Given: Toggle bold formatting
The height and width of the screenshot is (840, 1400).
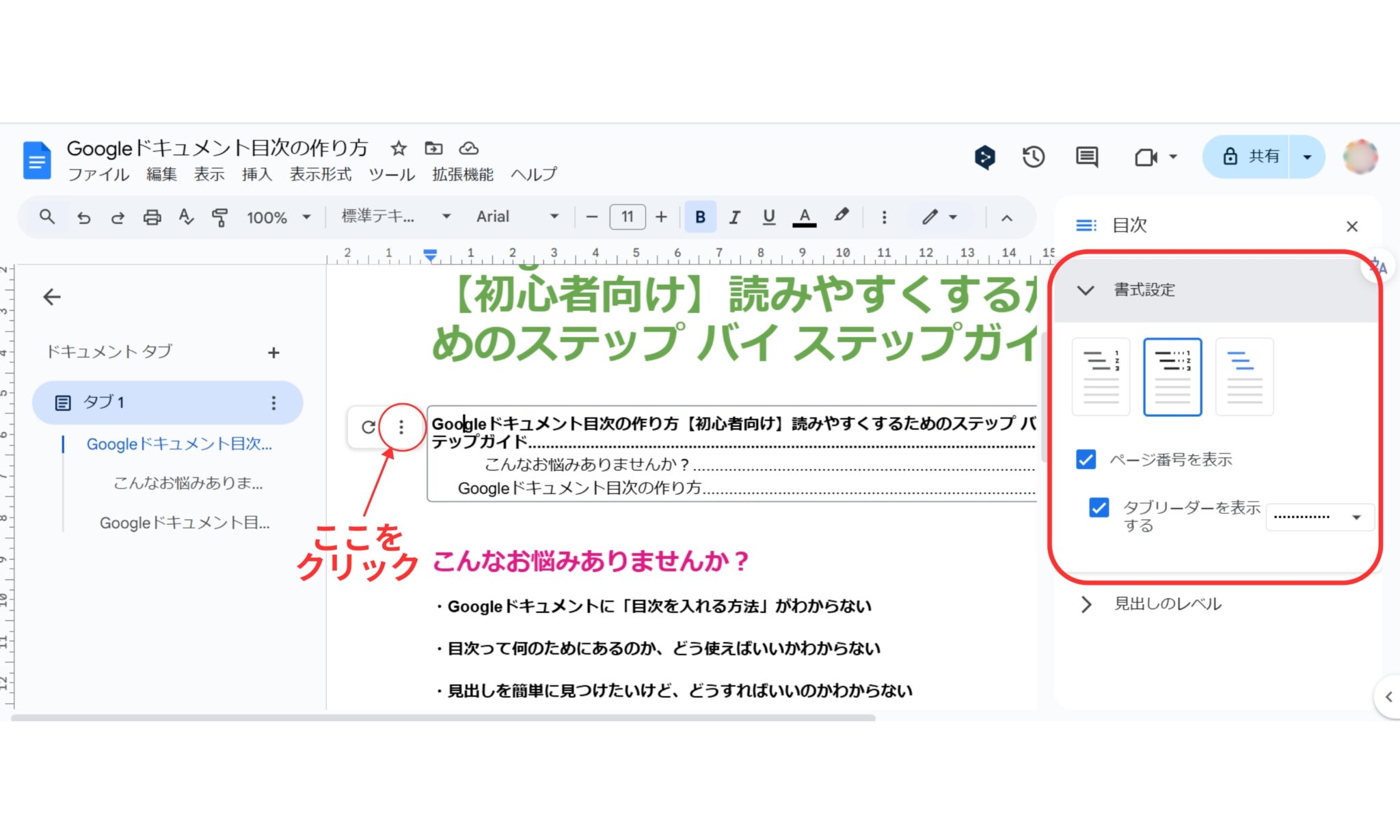Looking at the screenshot, I should (700, 217).
